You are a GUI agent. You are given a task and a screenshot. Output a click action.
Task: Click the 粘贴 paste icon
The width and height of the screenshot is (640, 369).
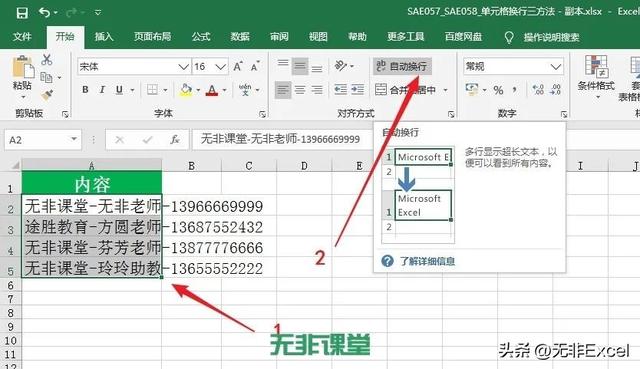(23, 67)
